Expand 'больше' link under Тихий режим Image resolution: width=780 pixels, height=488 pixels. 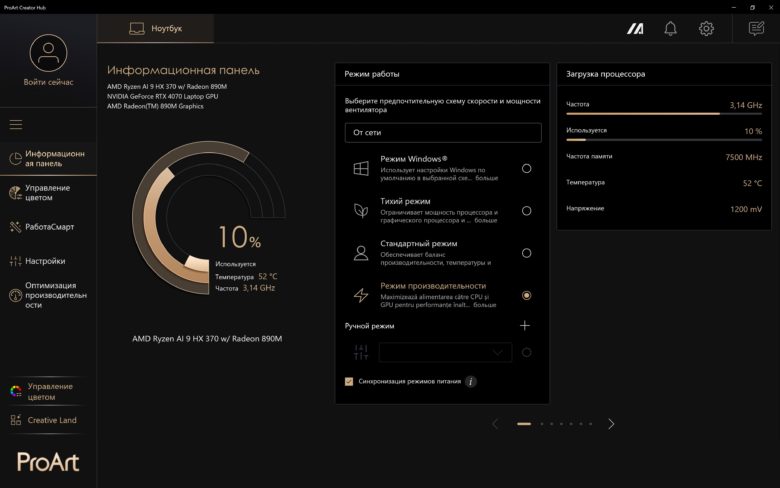(x=486, y=220)
